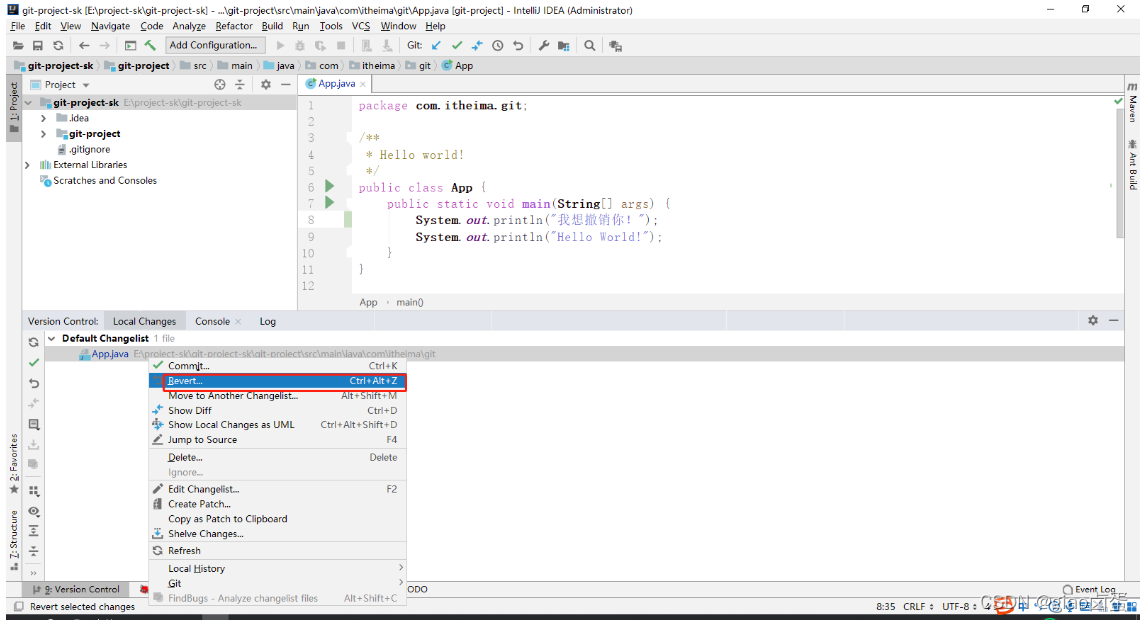Click the Rollback icon in Version Control sidebar

pos(34,383)
